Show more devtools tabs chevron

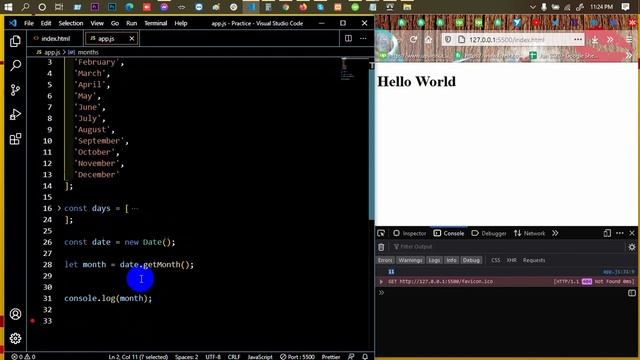click(x=555, y=233)
